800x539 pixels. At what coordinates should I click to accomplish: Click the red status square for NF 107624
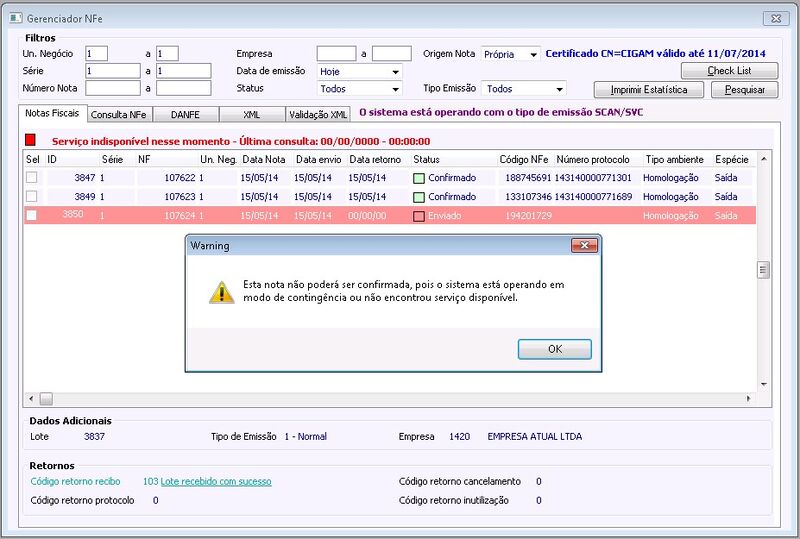(419, 216)
